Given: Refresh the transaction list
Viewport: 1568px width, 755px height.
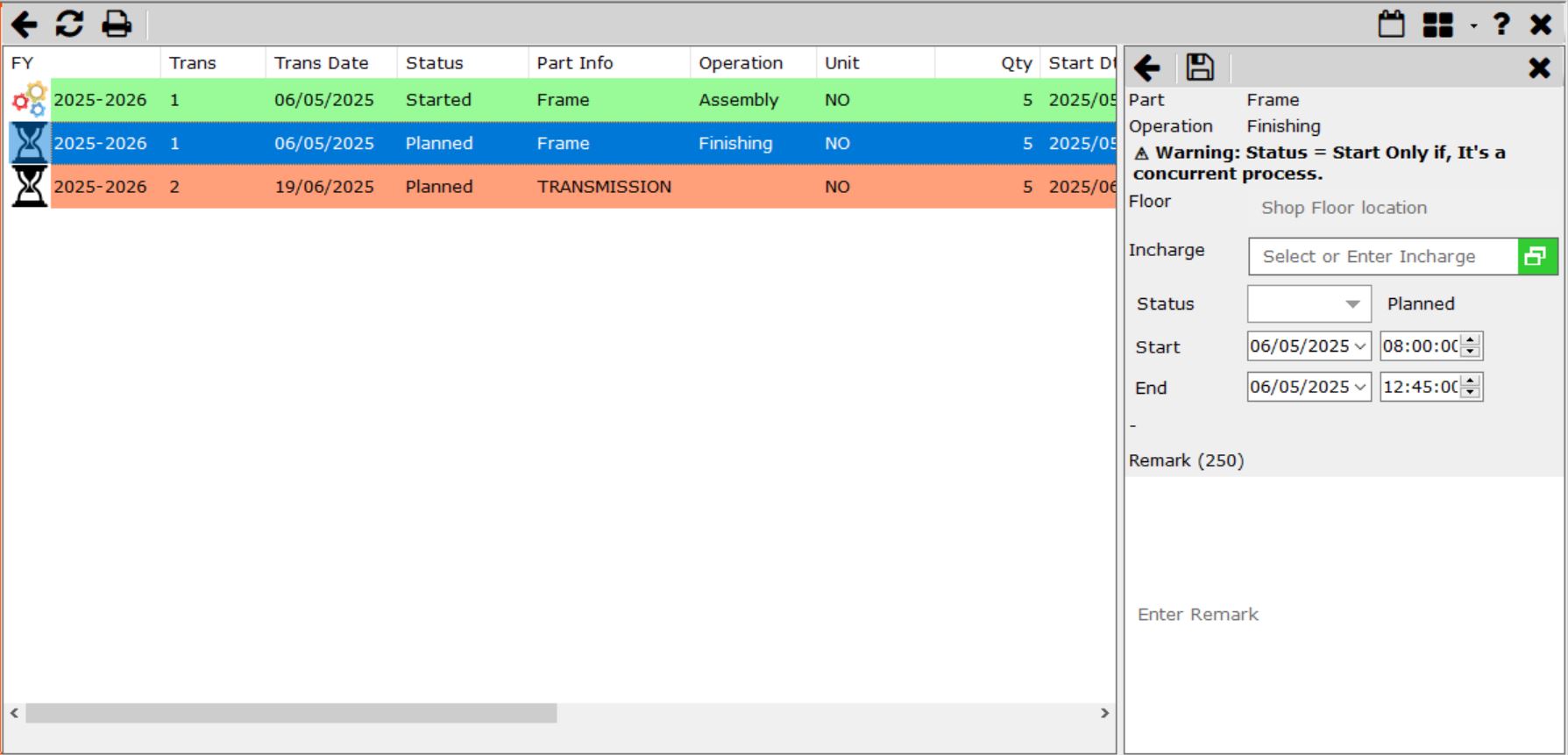Looking at the screenshot, I should point(69,24).
